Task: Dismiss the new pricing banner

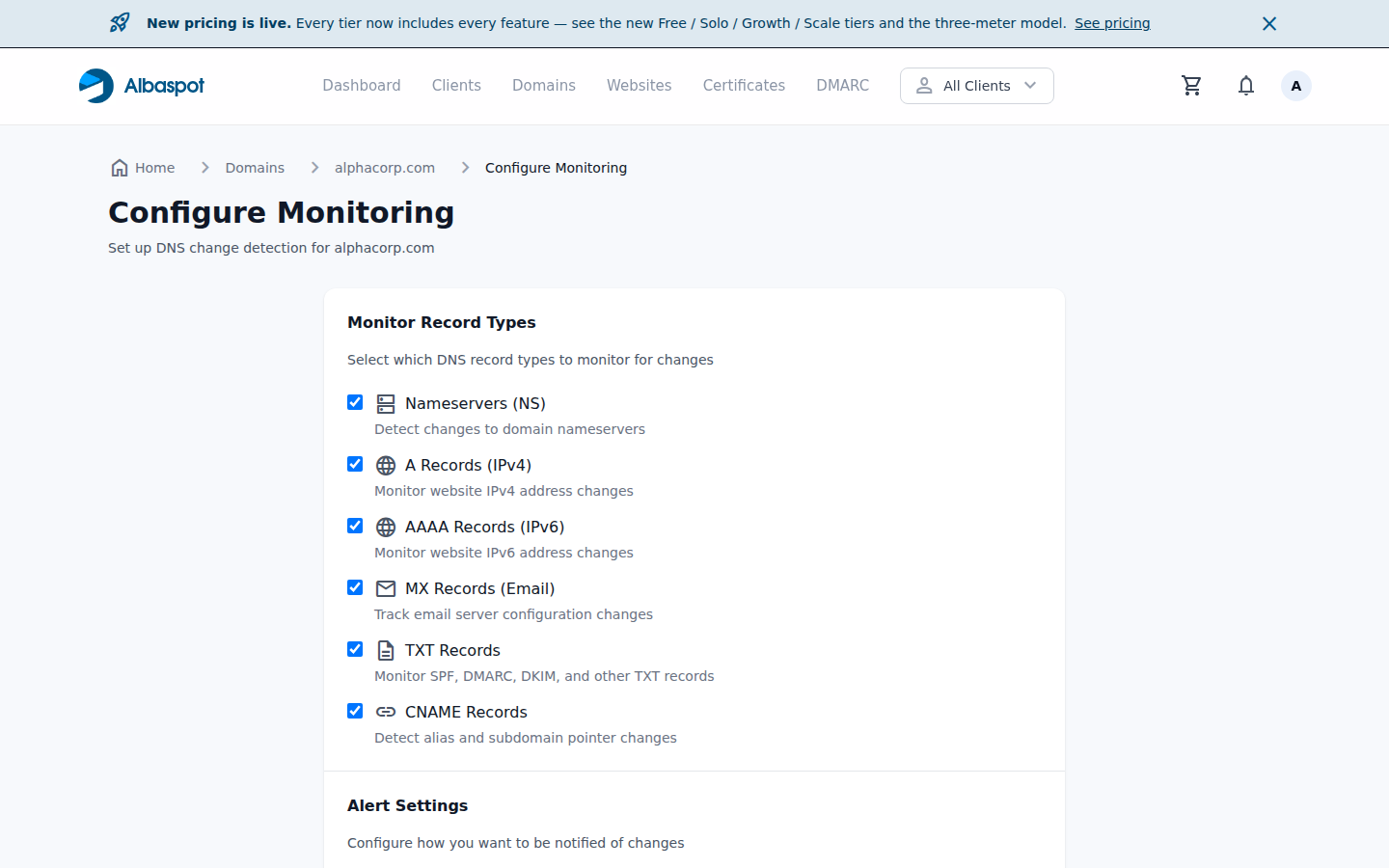Action: pos(1269,23)
